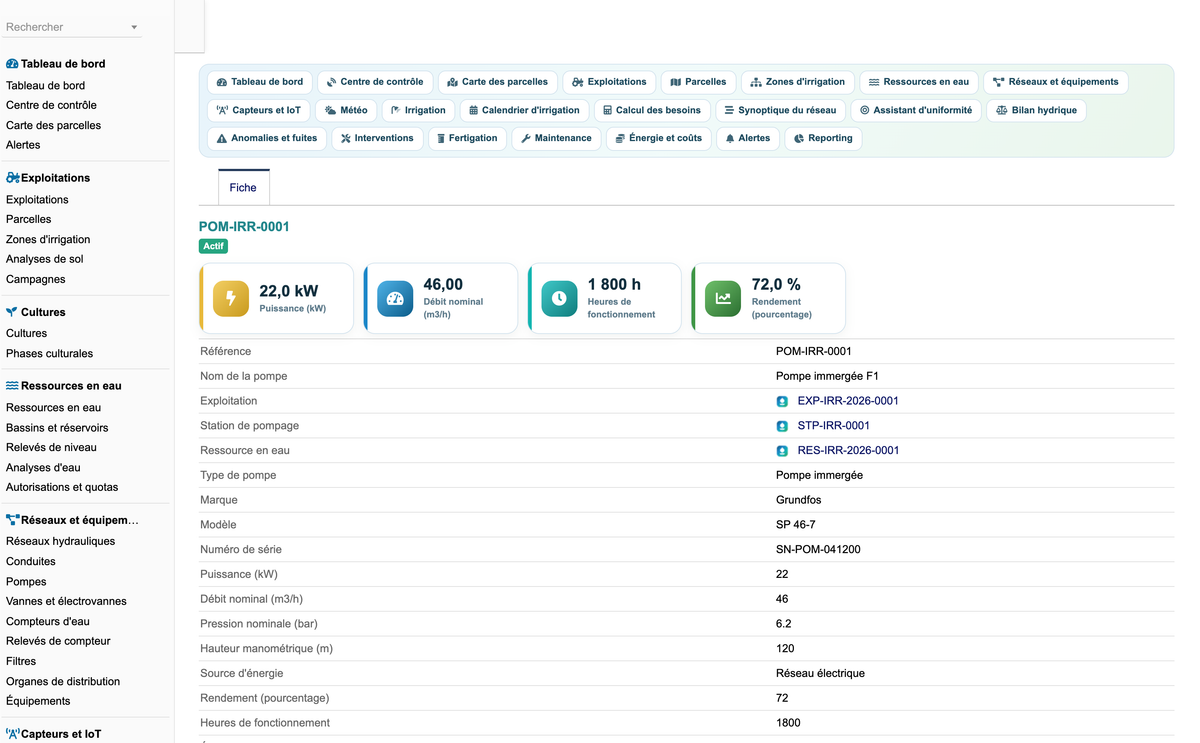Open Bilan hydrique
The image size is (1200, 743).
click(x=1036, y=110)
